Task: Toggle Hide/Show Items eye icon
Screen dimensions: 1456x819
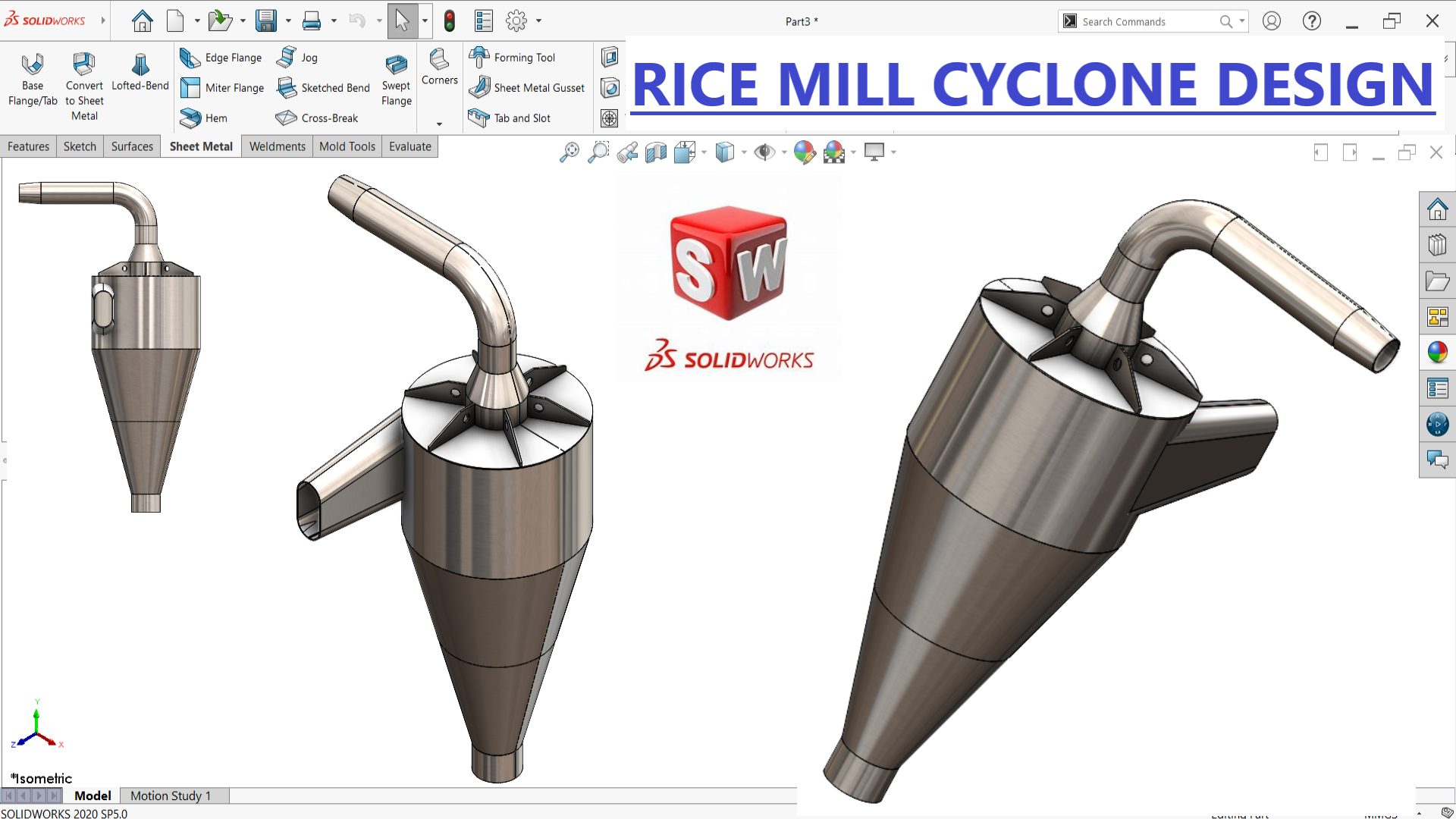Action: (x=764, y=152)
